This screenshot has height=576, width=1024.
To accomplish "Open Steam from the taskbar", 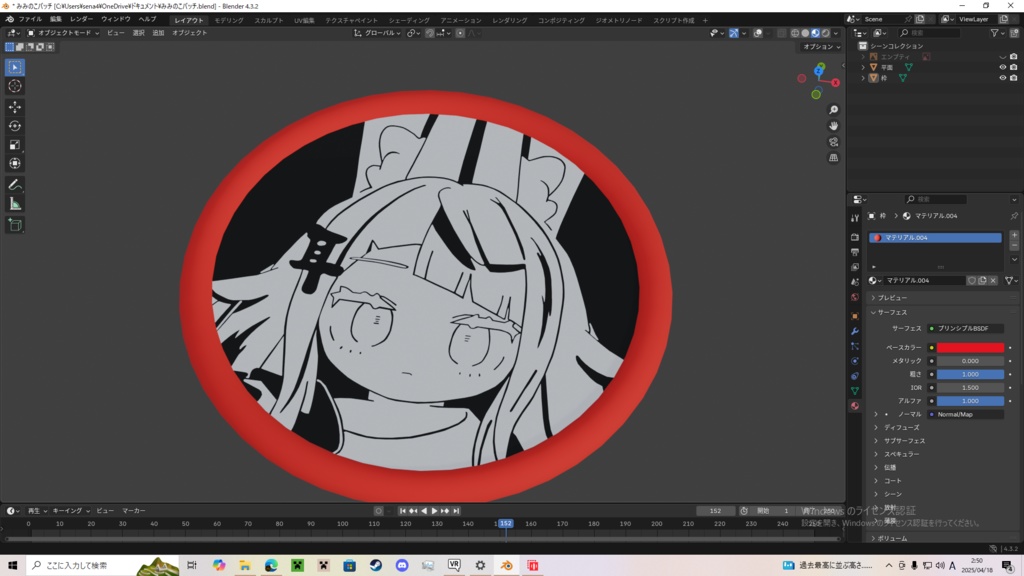I will pos(376,566).
